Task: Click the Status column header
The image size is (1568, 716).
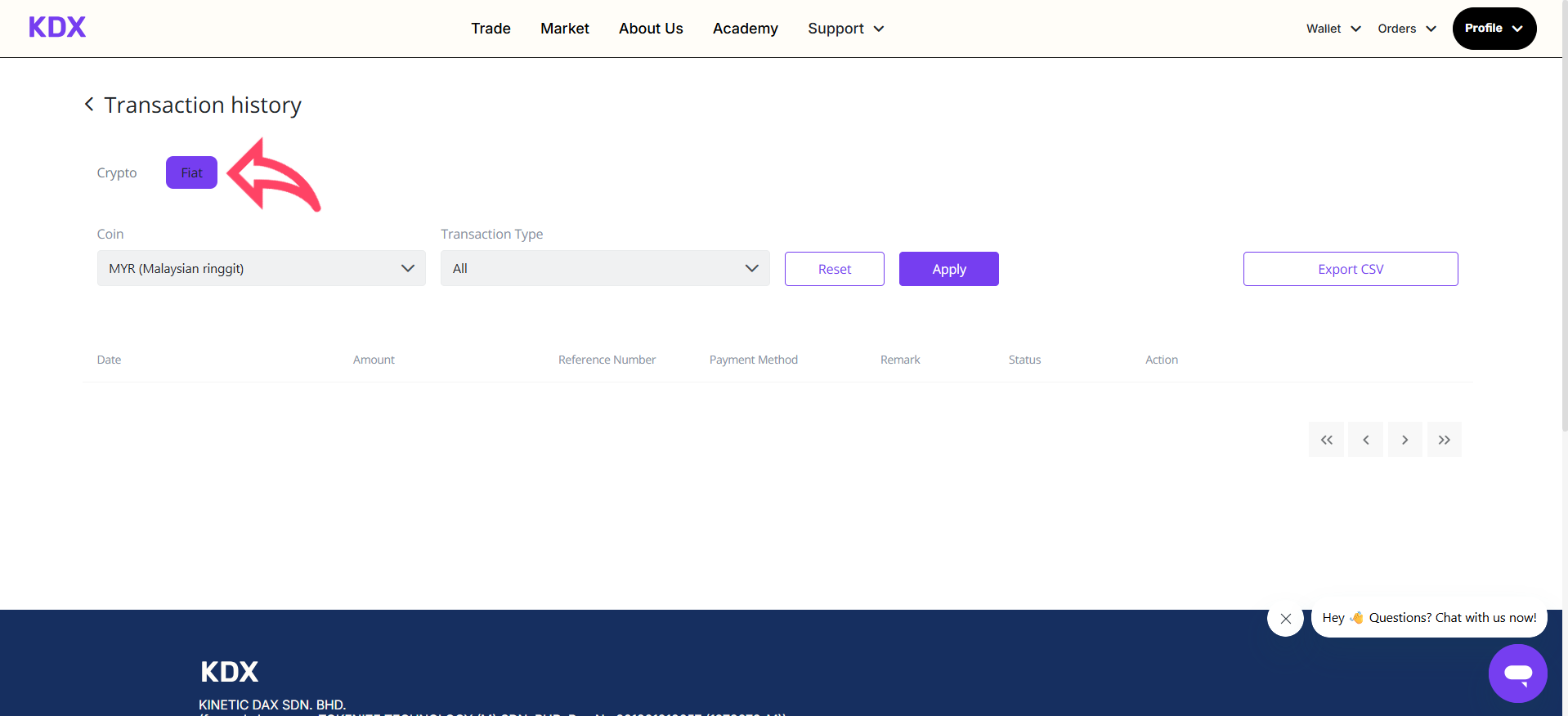Action: click(1024, 360)
